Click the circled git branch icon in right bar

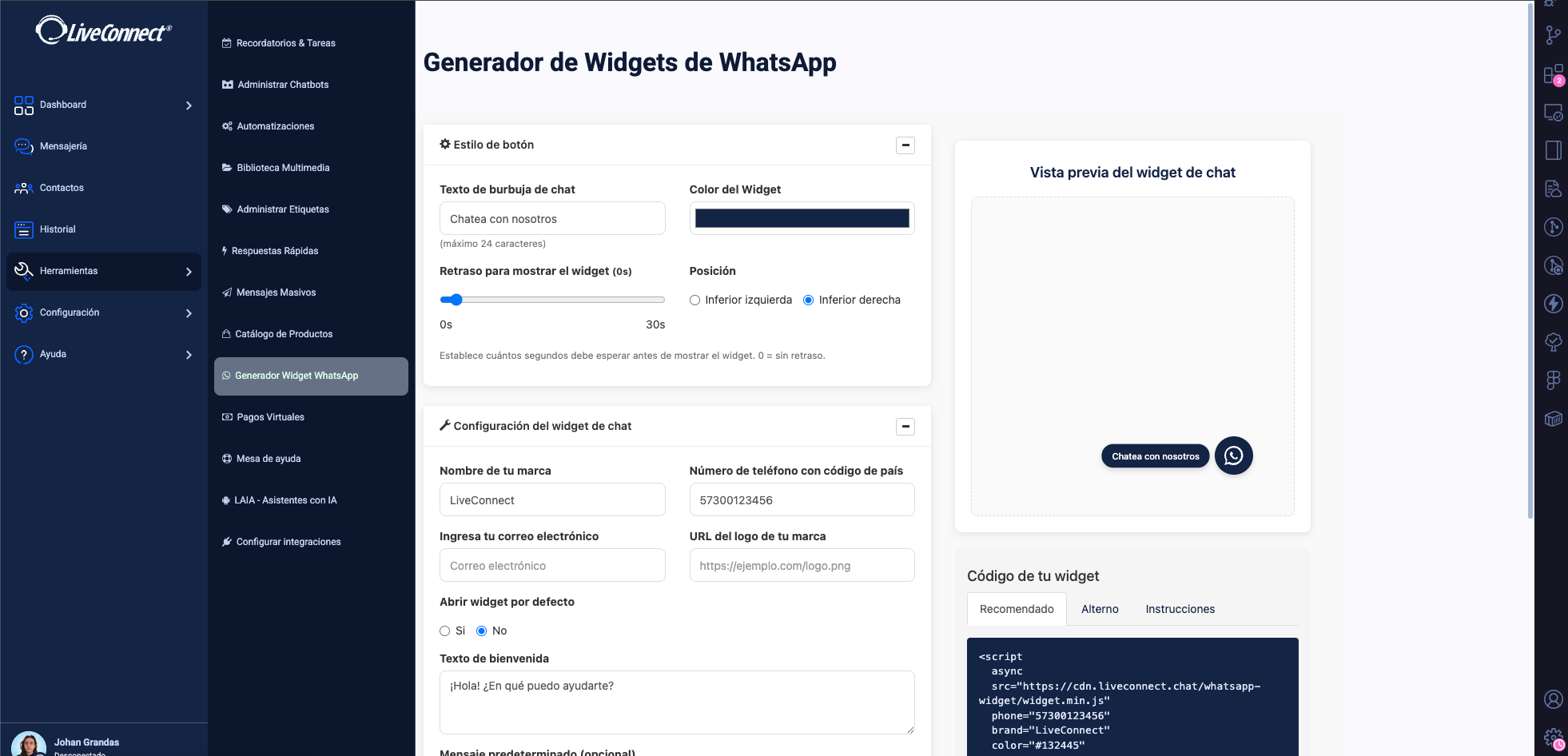click(x=1553, y=227)
